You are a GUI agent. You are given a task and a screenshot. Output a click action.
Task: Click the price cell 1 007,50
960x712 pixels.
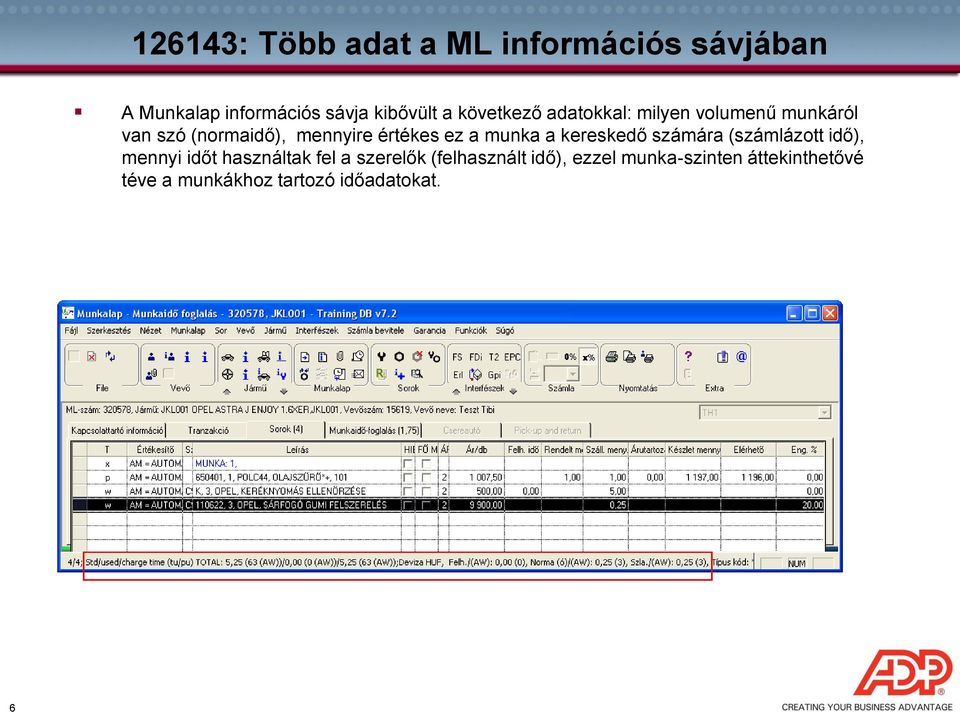476,477
